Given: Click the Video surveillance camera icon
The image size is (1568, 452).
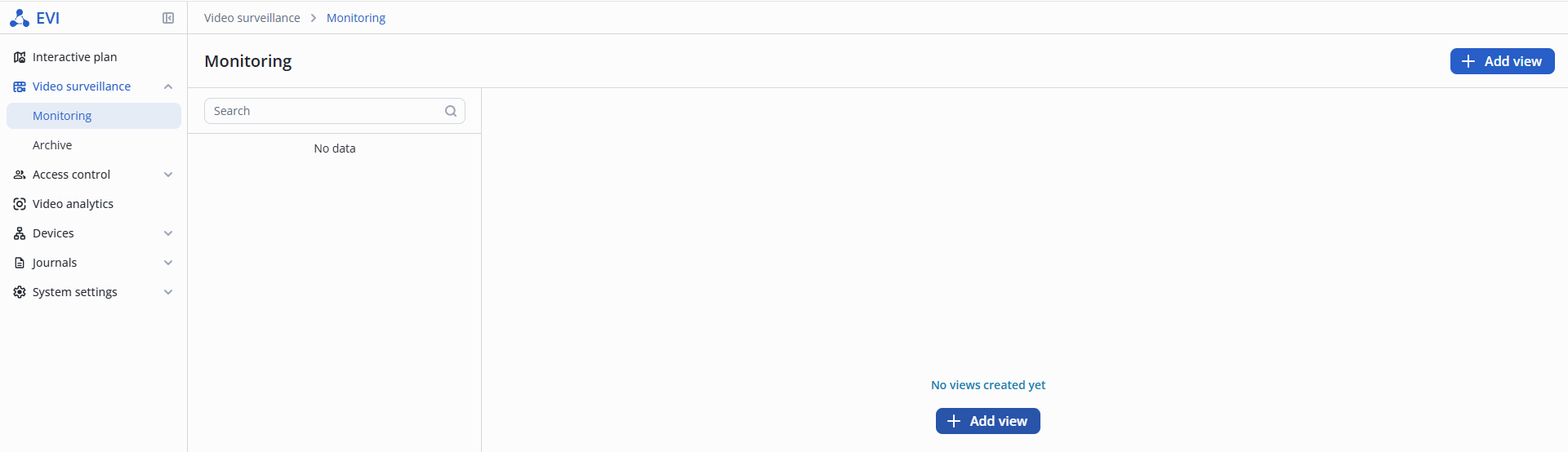Looking at the screenshot, I should point(20,86).
